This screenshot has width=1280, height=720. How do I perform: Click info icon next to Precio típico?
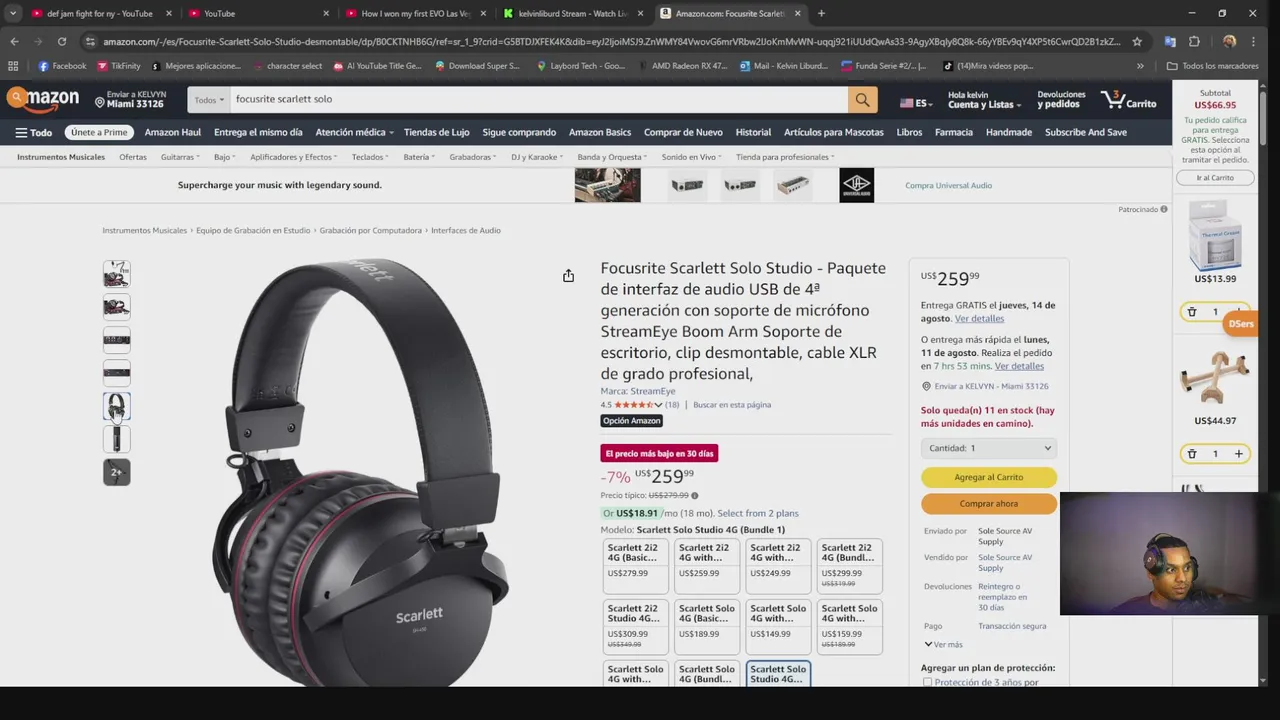pyautogui.click(x=695, y=495)
